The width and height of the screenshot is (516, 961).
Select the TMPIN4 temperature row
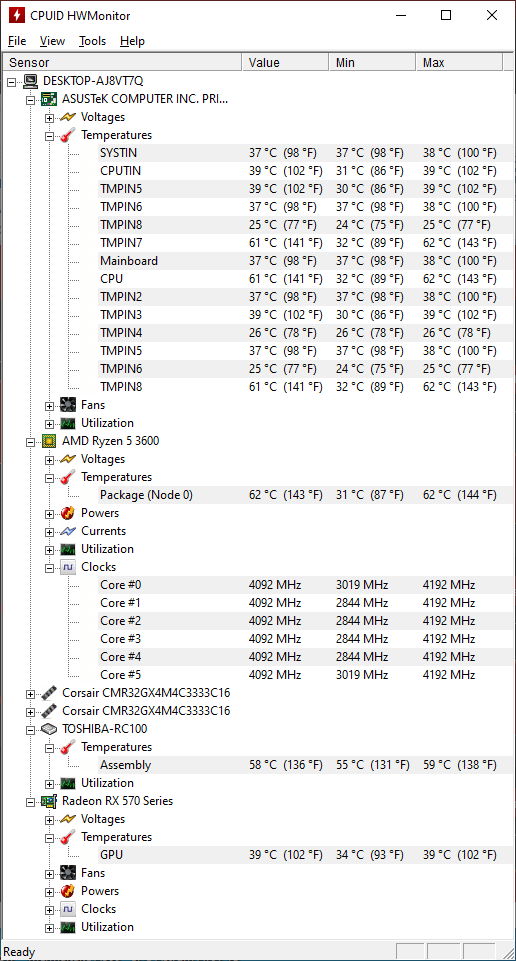pos(306,333)
